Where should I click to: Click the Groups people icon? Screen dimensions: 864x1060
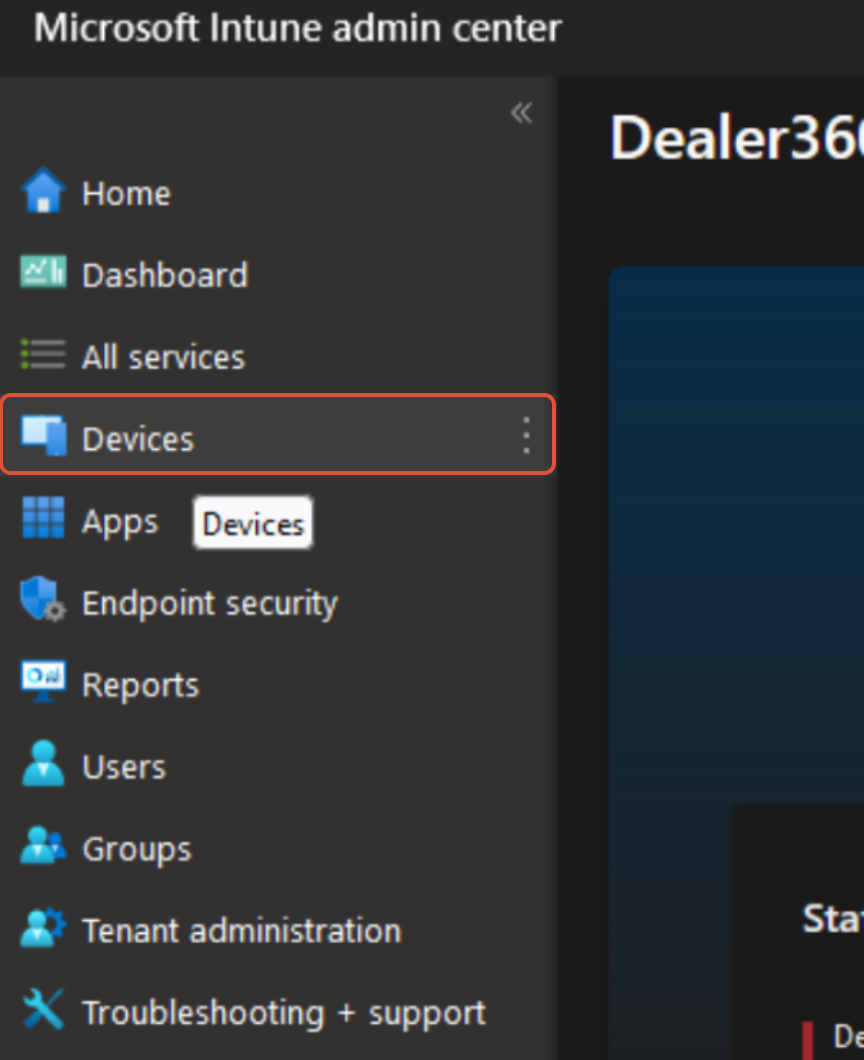click(x=43, y=845)
